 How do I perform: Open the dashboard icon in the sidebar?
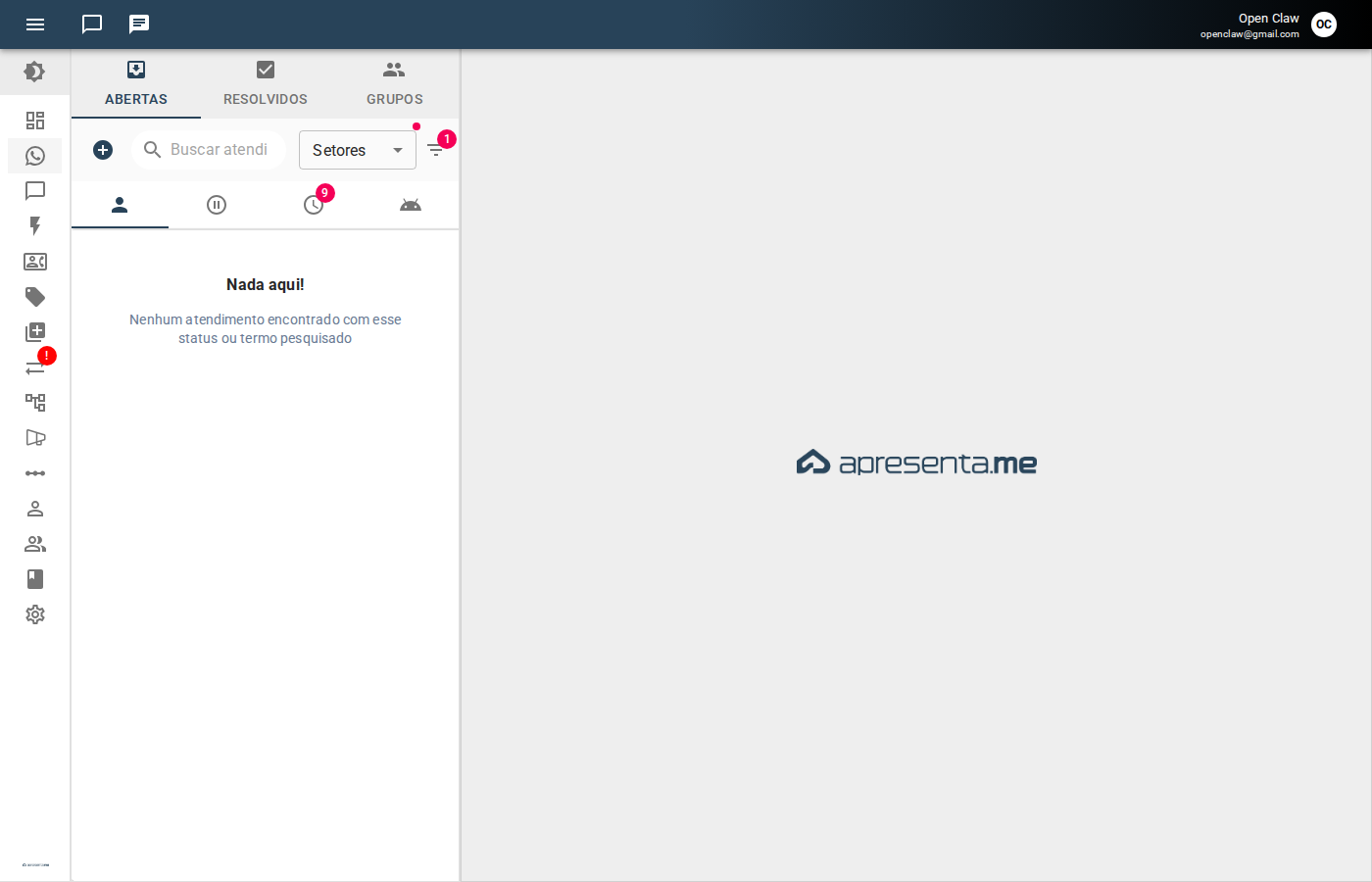(x=35, y=121)
